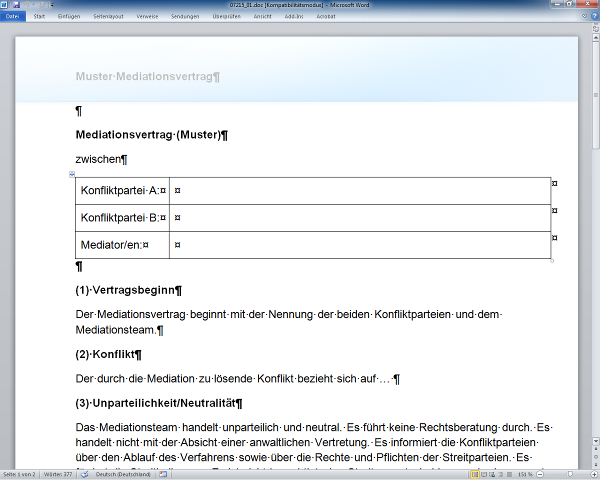Click the macro recording icon in status bar
The height and width of the screenshot is (480, 600).
point(165,473)
